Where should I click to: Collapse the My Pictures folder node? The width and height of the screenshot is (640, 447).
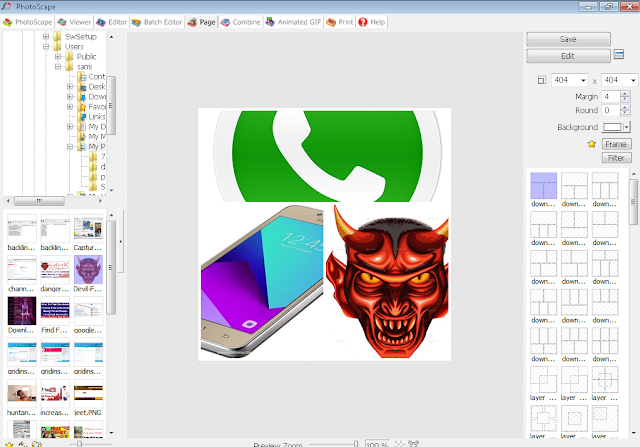70,146
